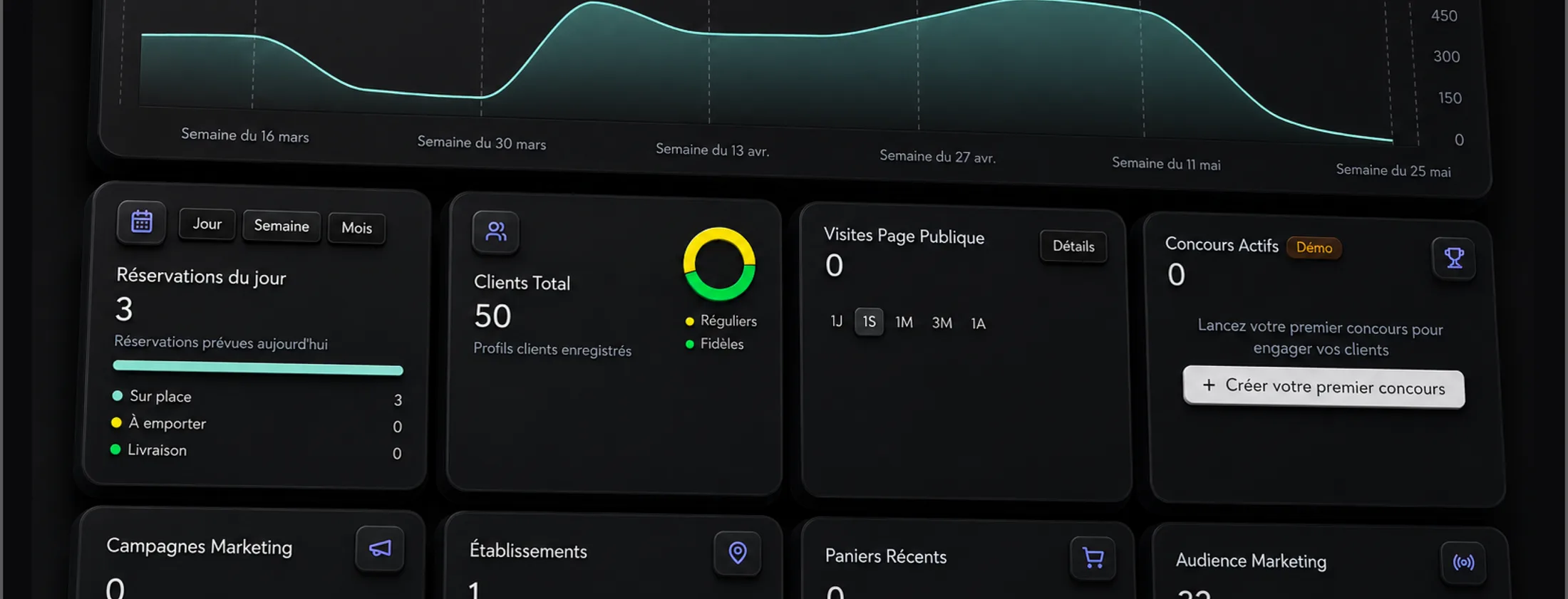Click the À emporter row

(257, 424)
